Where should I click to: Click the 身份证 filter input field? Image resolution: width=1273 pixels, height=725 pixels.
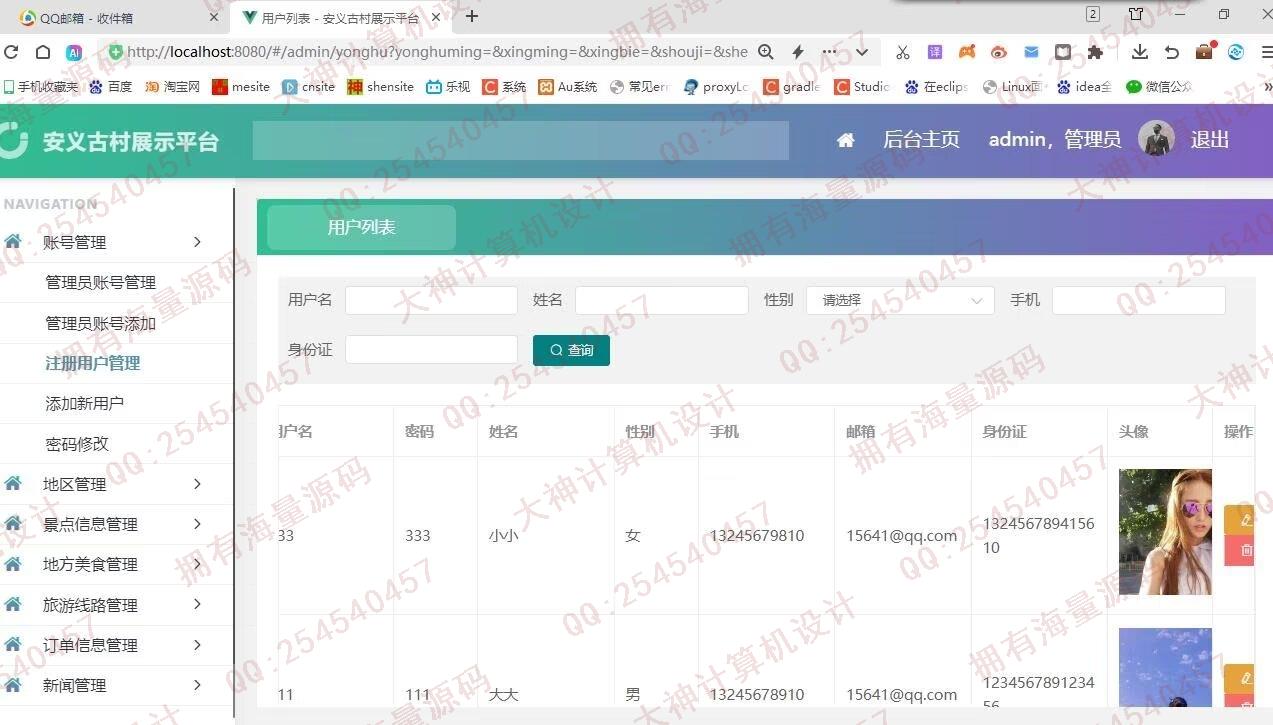tap(431, 349)
